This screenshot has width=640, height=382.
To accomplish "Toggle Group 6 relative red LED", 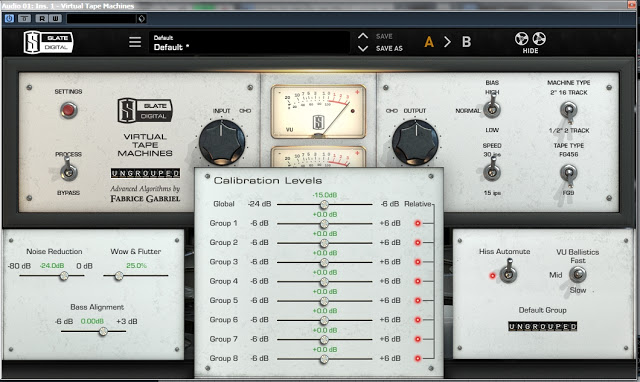I will 418,320.
